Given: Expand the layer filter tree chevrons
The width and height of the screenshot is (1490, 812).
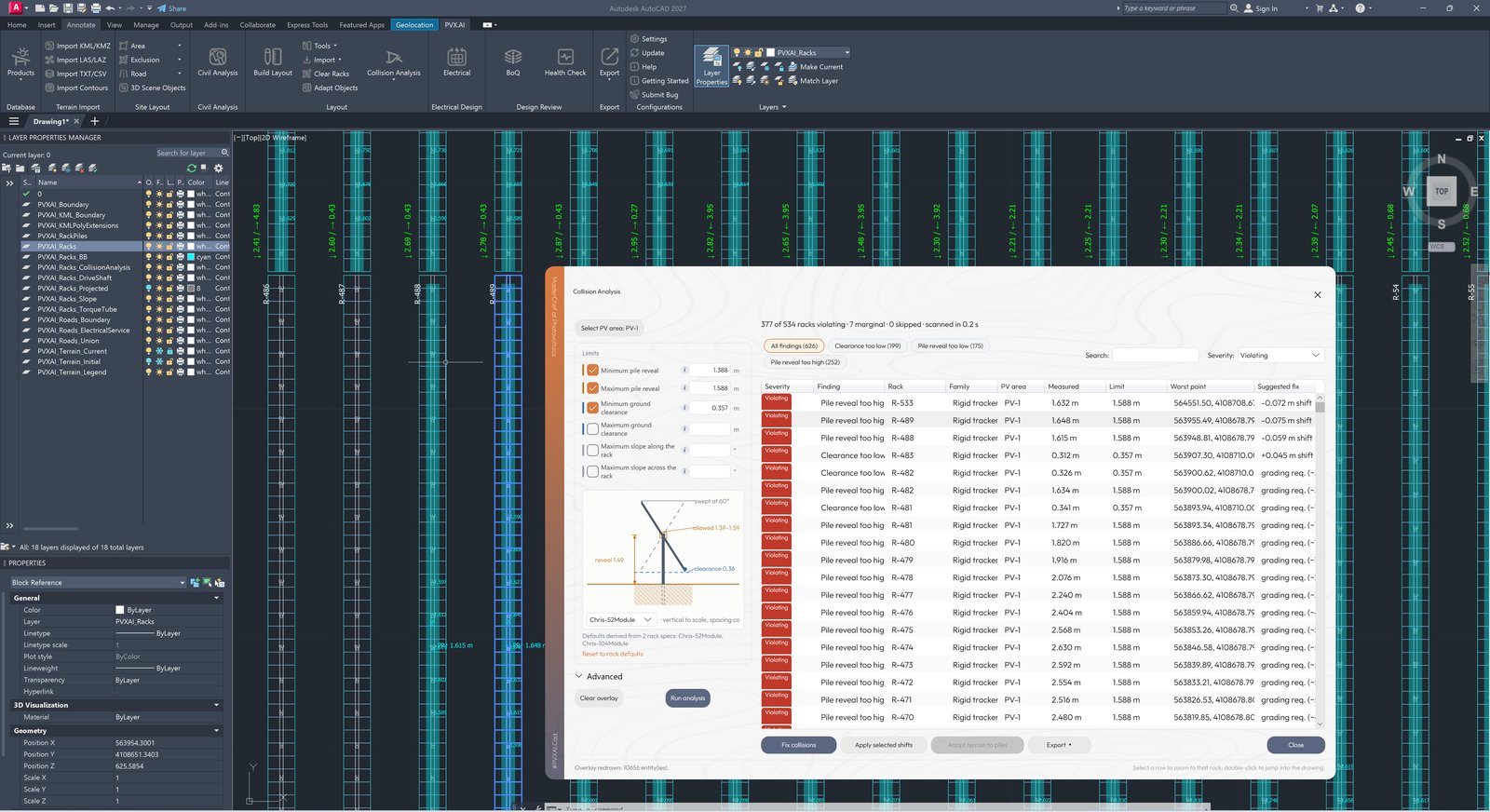Looking at the screenshot, I should coord(9,183).
